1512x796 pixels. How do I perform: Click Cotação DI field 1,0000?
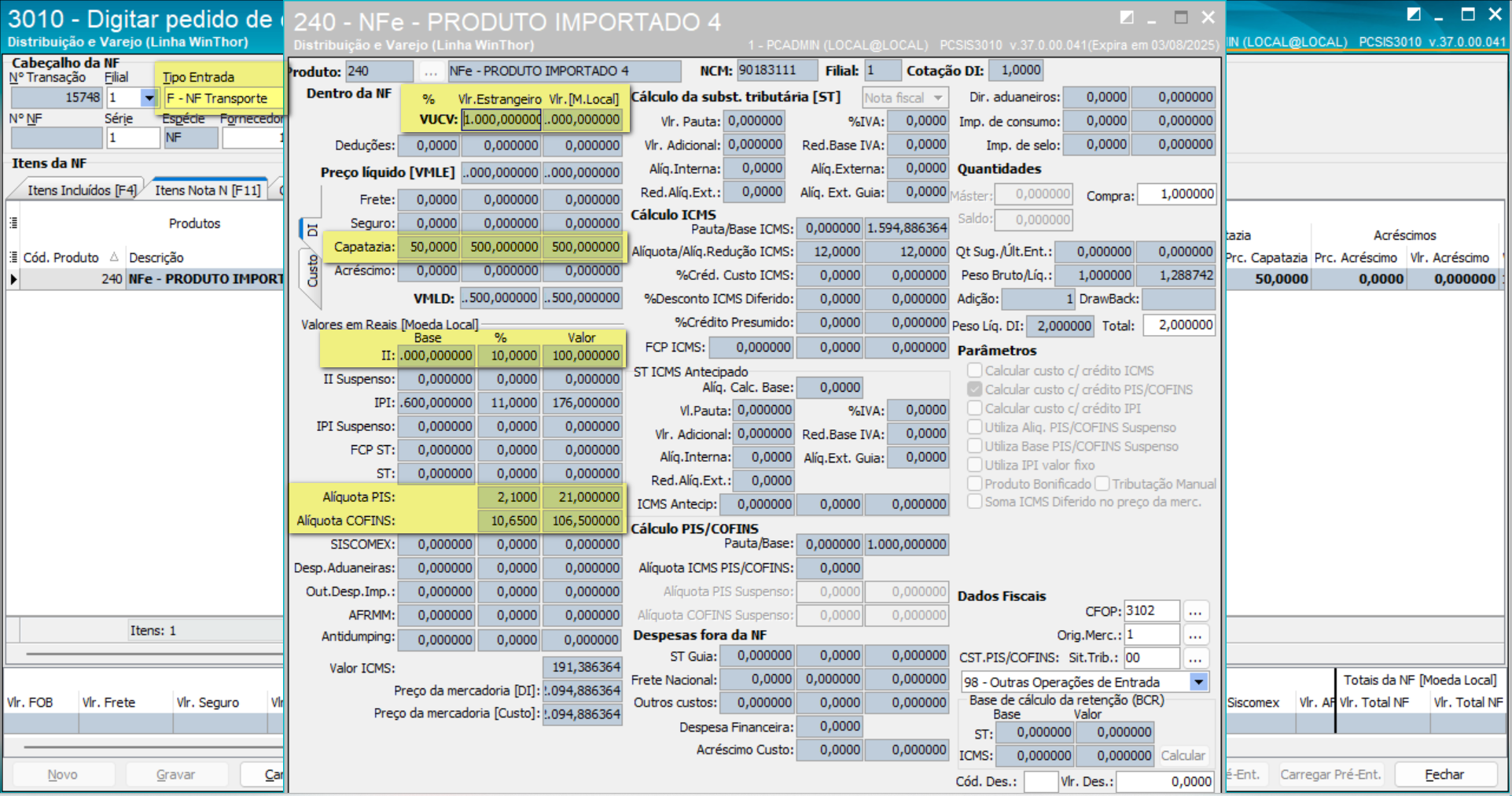(1016, 70)
